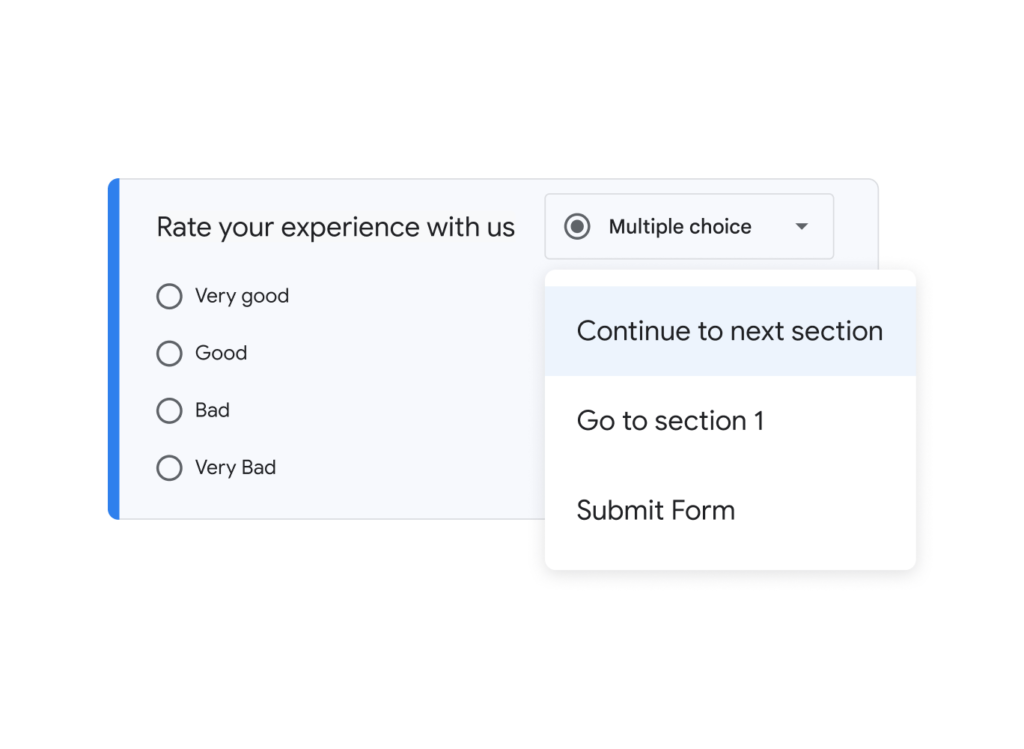Select the "Good" radio button

tap(170, 353)
